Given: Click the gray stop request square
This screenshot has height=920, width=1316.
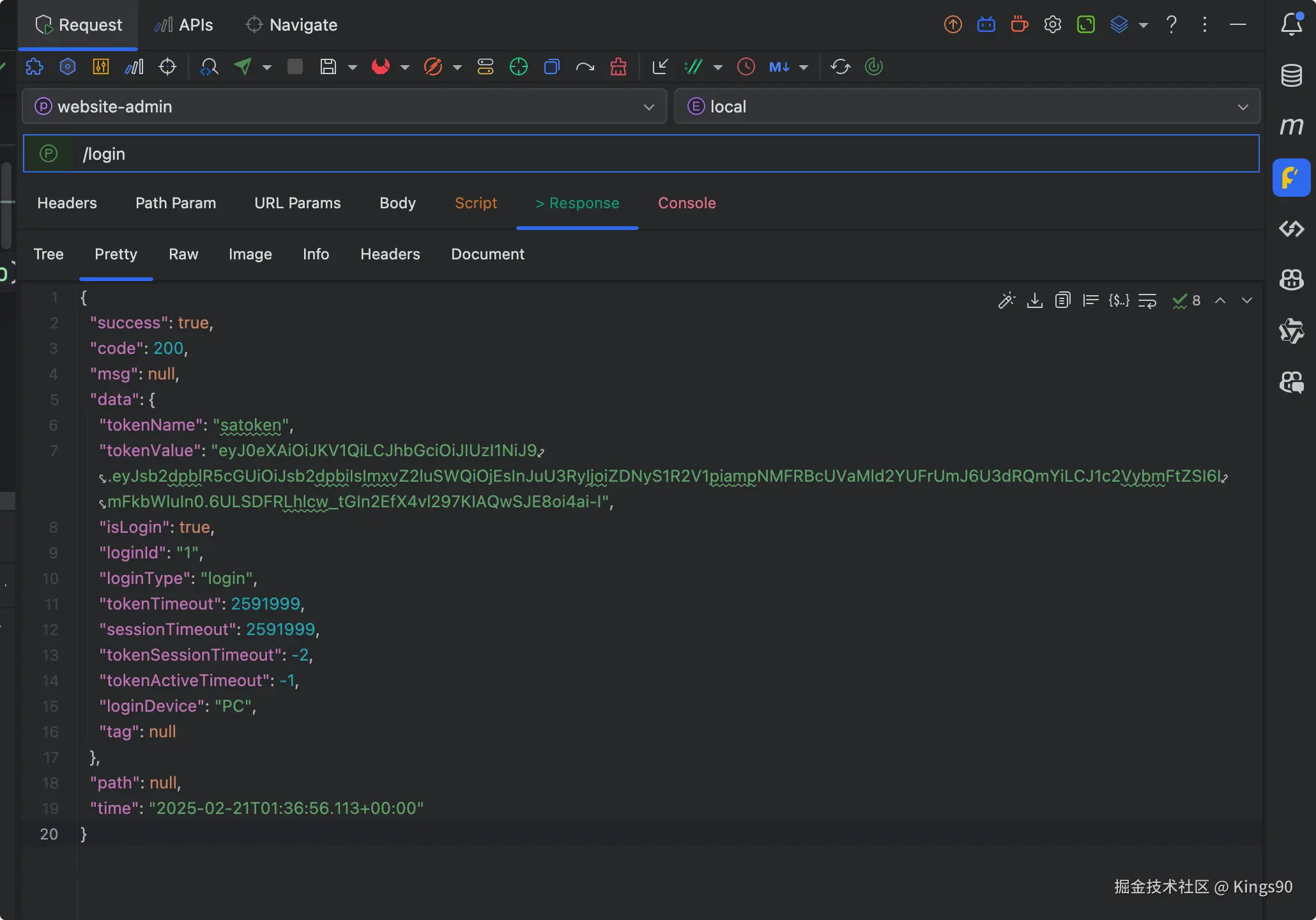Looking at the screenshot, I should (295, 66).
